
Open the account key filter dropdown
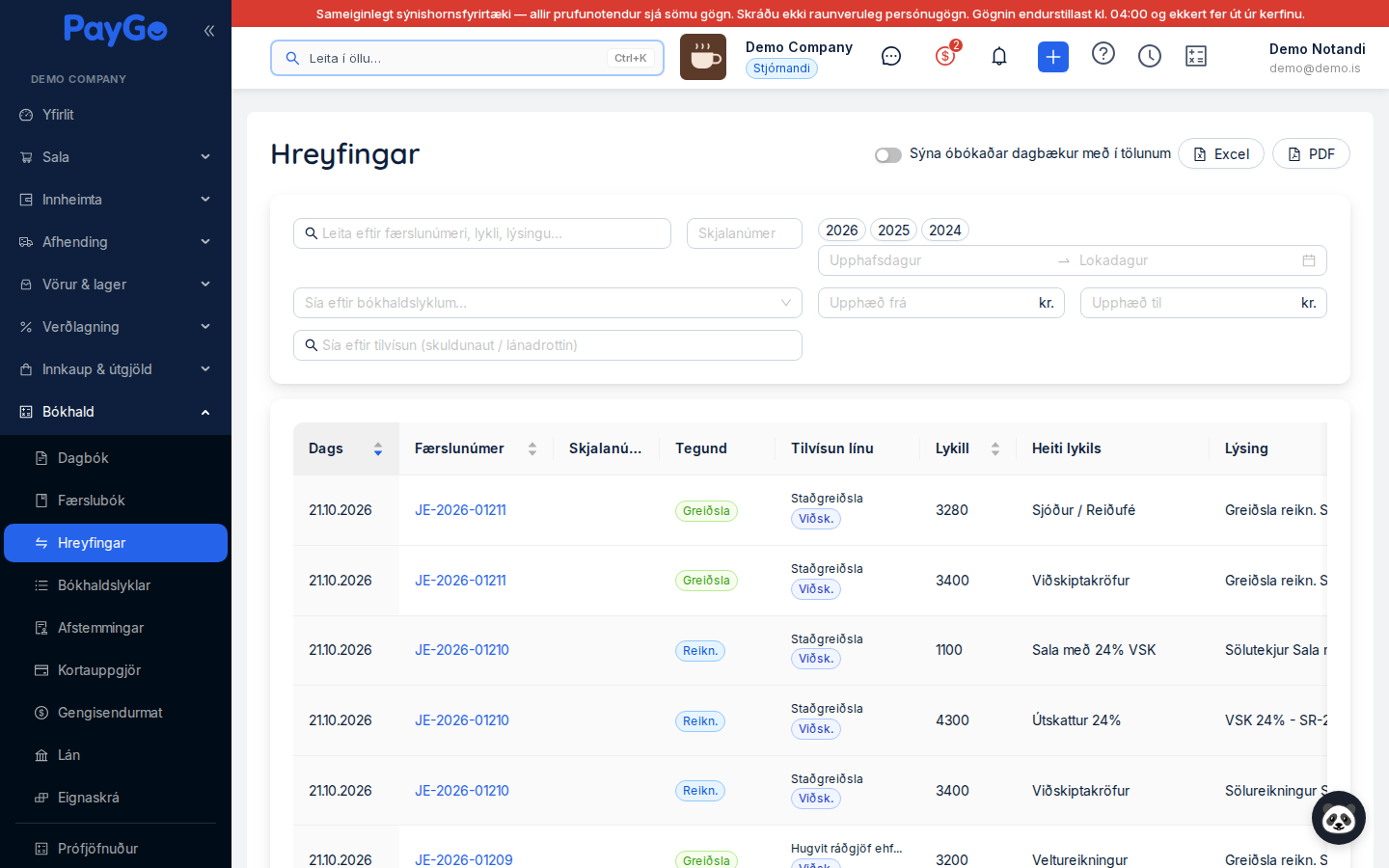[548, 303]
